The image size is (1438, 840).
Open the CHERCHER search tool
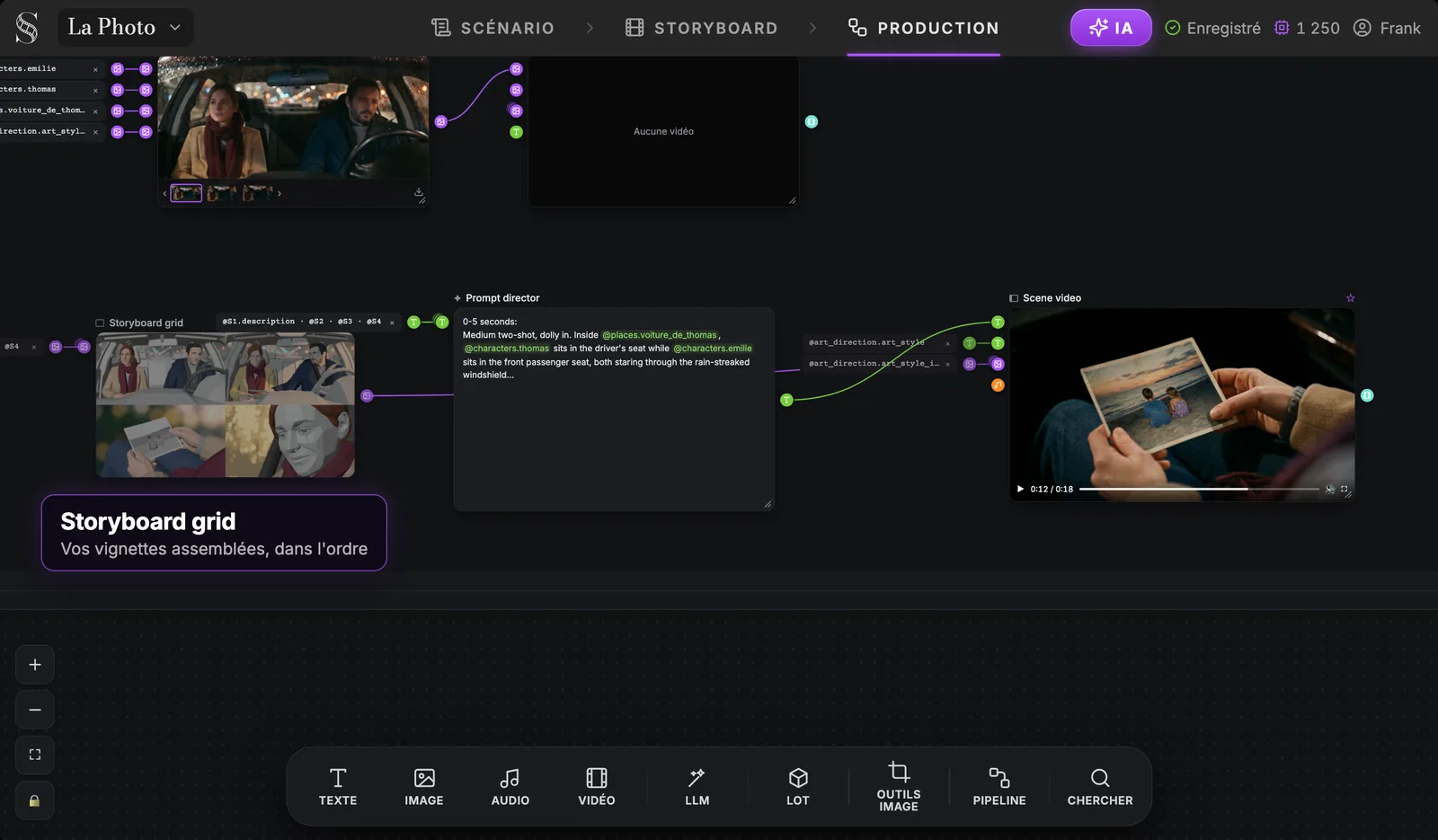1100,787
